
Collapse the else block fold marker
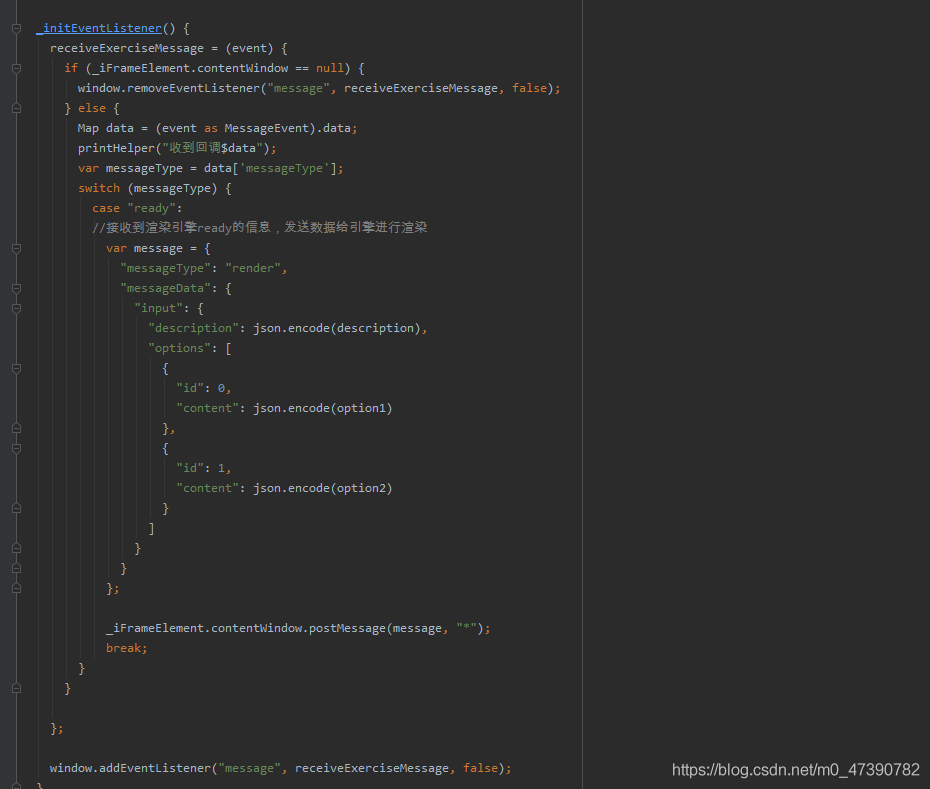pos(16,108)
